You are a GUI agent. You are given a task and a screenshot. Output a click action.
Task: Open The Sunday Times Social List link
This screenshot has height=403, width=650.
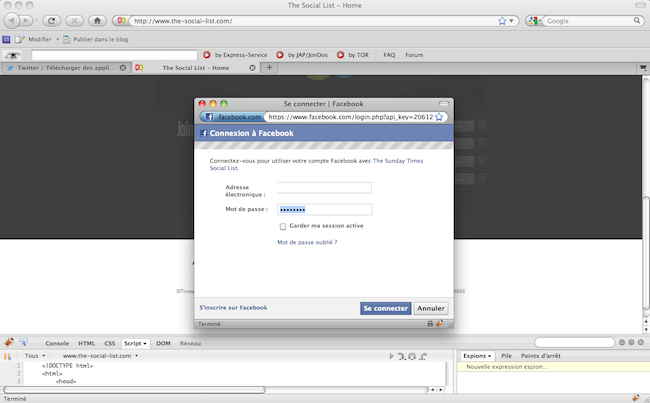[x=316, y=164]
